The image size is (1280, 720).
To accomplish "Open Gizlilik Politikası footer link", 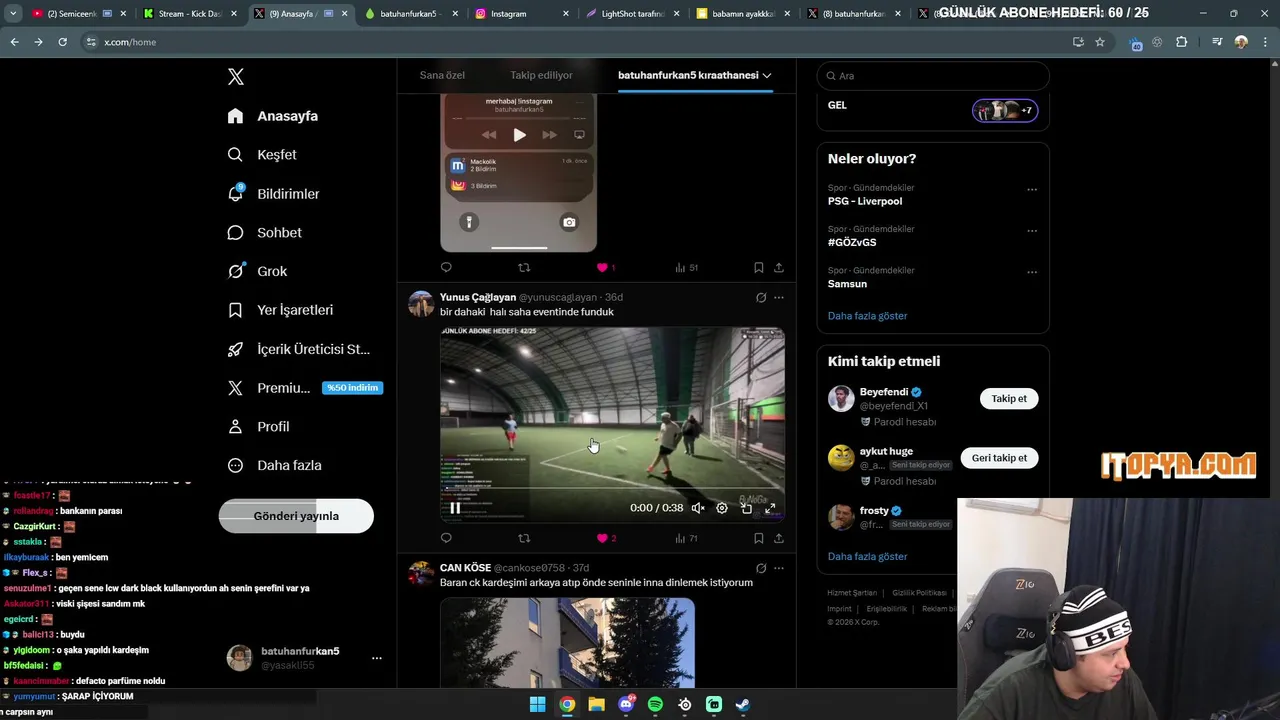I will [920, 593].
